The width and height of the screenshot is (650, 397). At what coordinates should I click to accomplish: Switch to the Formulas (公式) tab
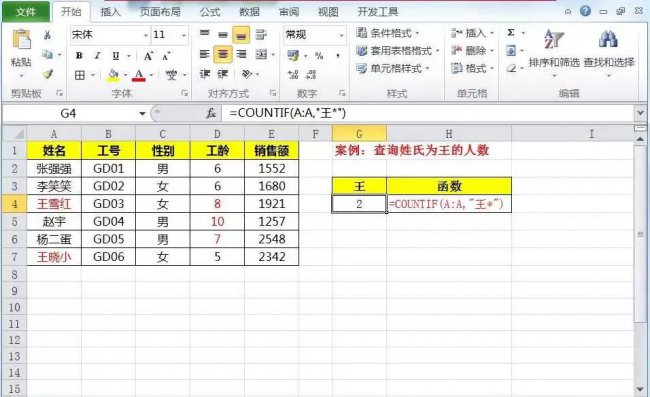(210, 12)
